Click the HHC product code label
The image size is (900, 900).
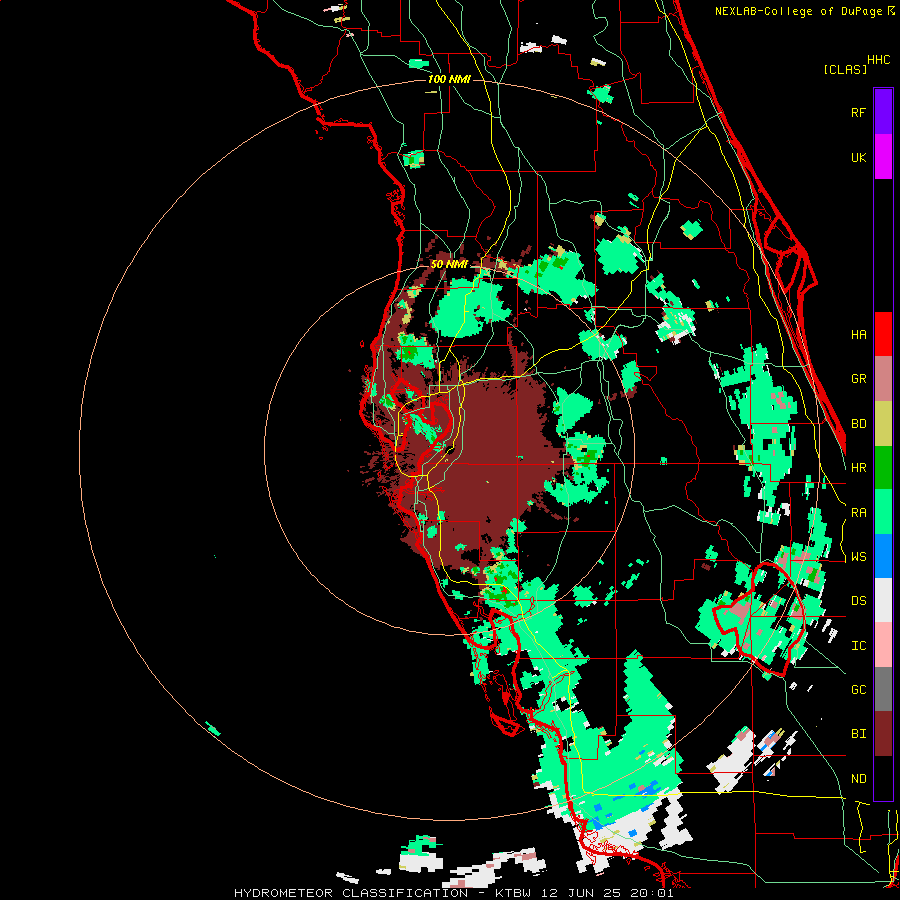(878, 60)
